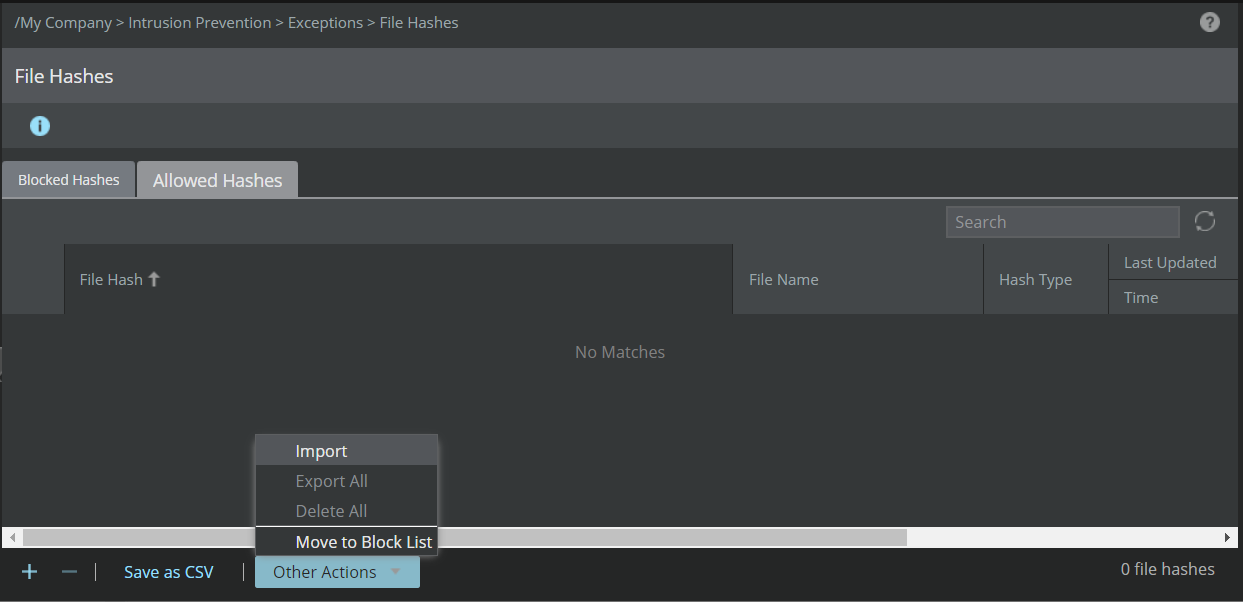Open help via the question mark icon
Image resolution: width=1243 pixels, height=602 pixels.
1210,22
